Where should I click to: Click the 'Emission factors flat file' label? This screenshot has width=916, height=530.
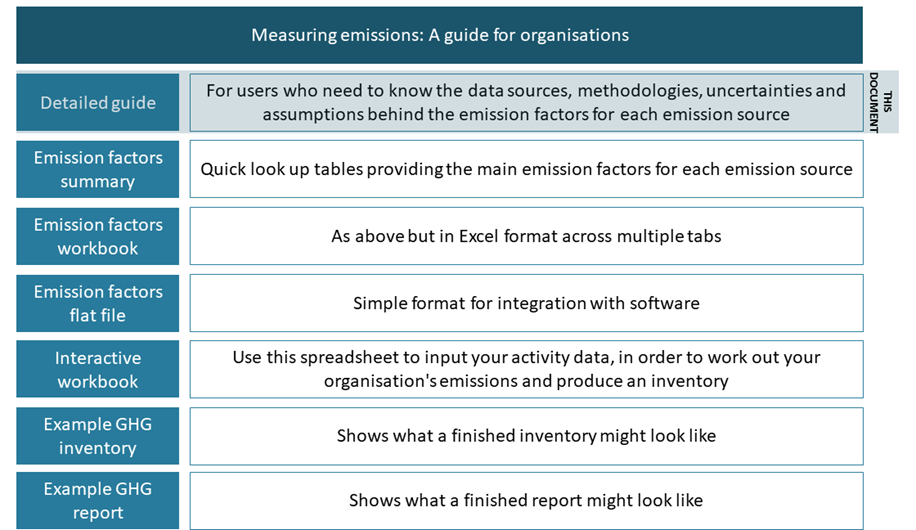[98, 303]
